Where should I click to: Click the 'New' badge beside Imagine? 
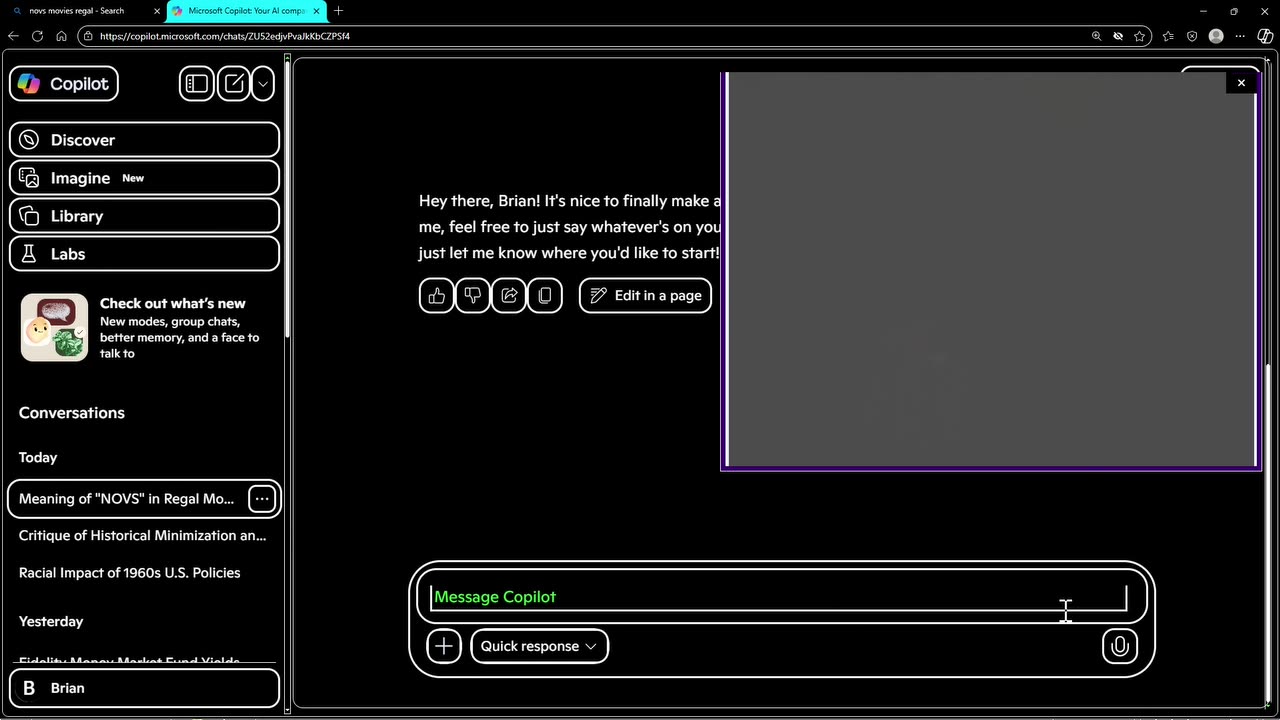coord(133,178)
